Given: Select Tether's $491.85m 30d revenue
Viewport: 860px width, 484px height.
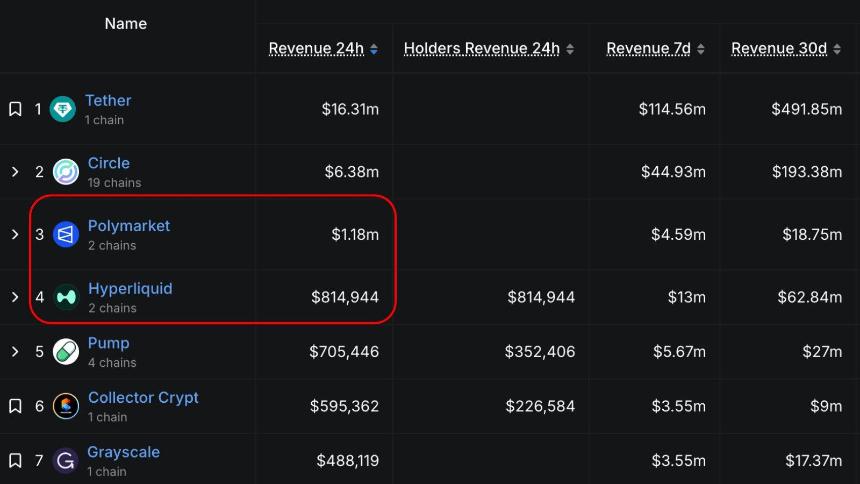Looking at the screenshot, I should (x=807, y=109).
